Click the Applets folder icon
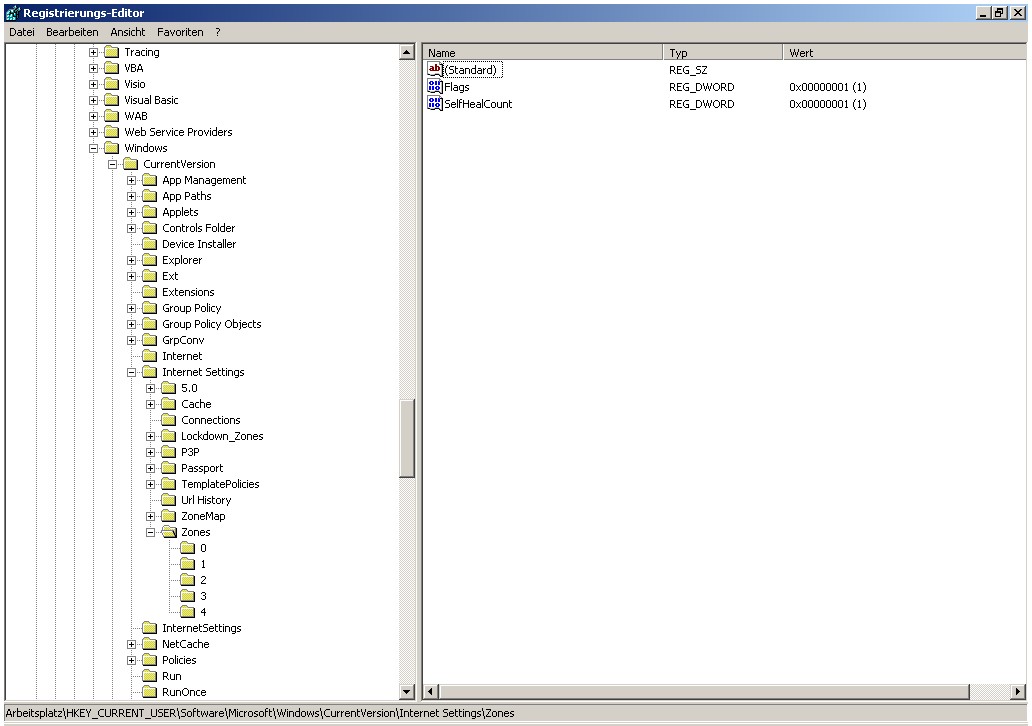 pos(150,212)
